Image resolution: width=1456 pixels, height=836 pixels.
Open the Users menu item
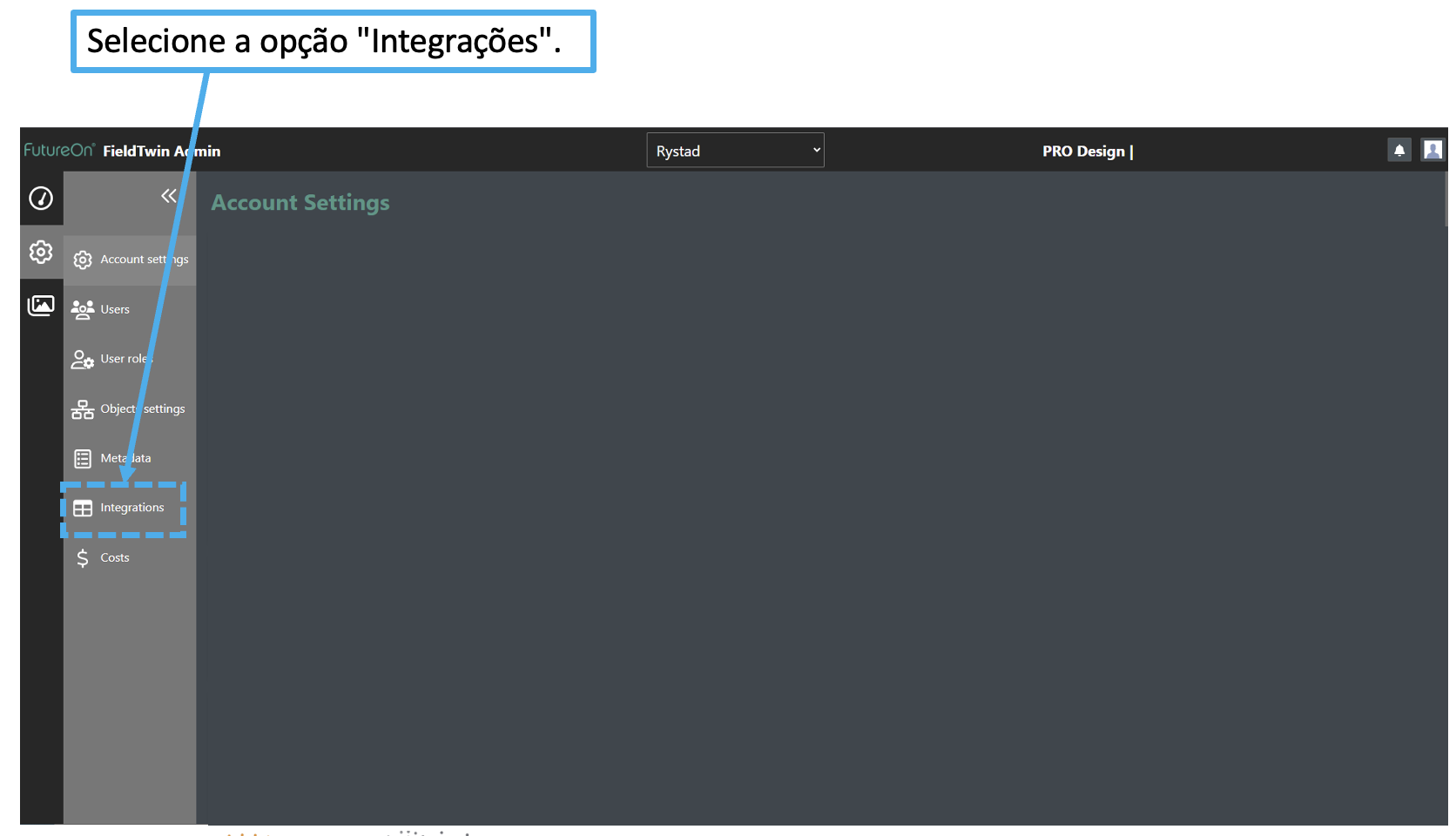click(x=130, y=310)
